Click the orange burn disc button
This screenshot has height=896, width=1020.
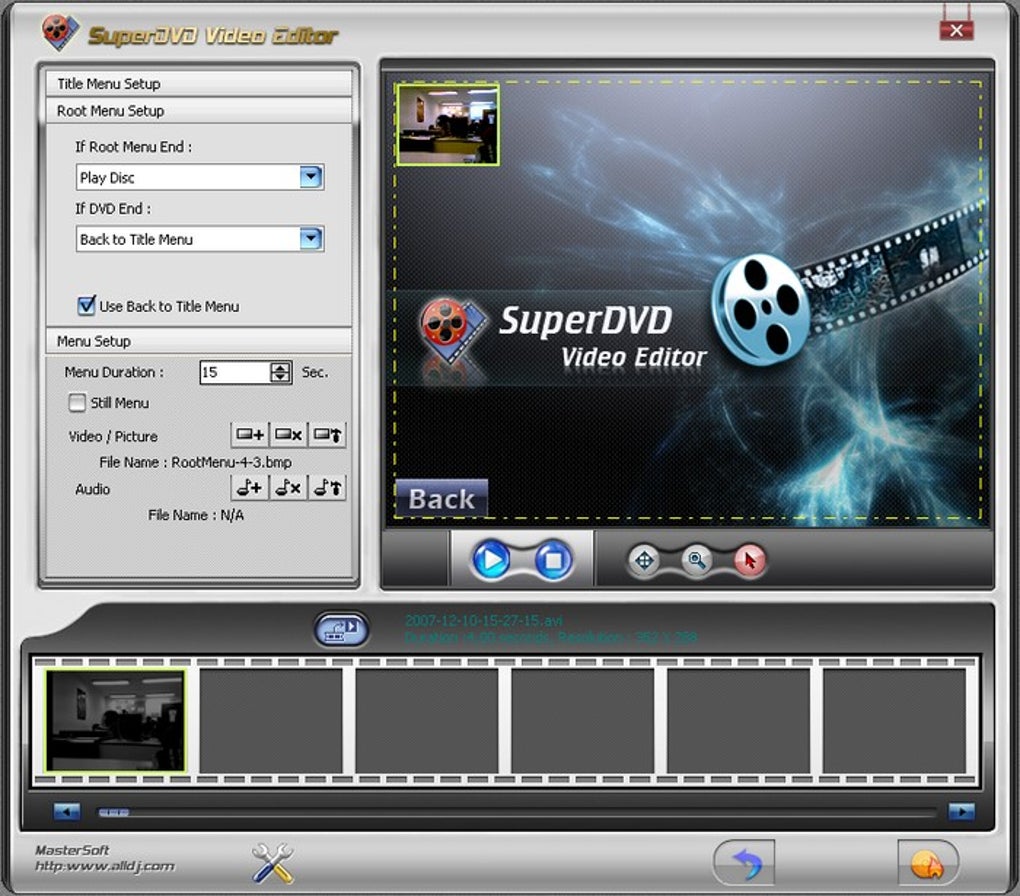tap(928, 863)
